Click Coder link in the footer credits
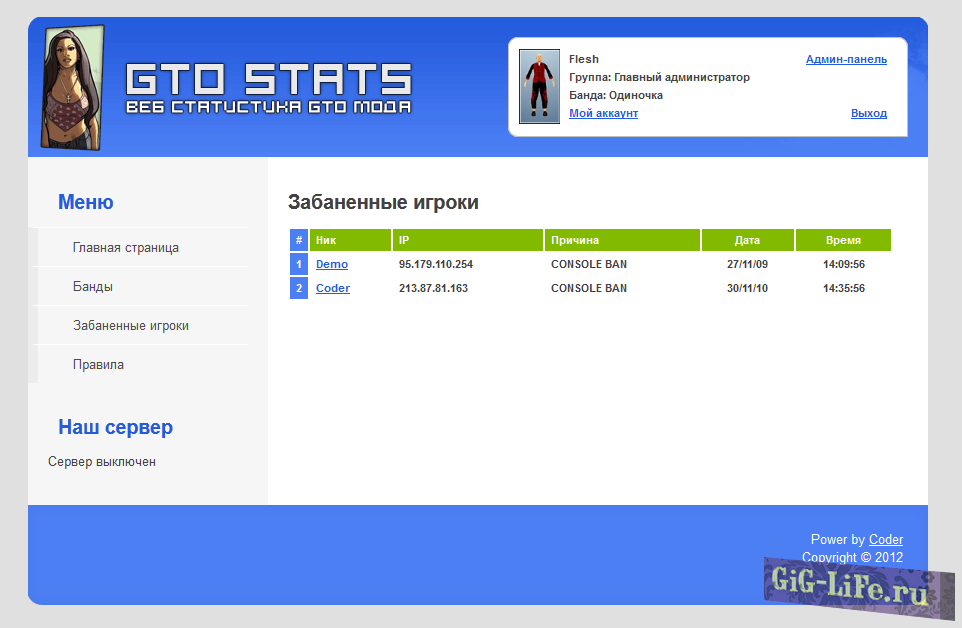Image resolution: width=962 pixels, height=628 pixels. [x=886, y=539]
